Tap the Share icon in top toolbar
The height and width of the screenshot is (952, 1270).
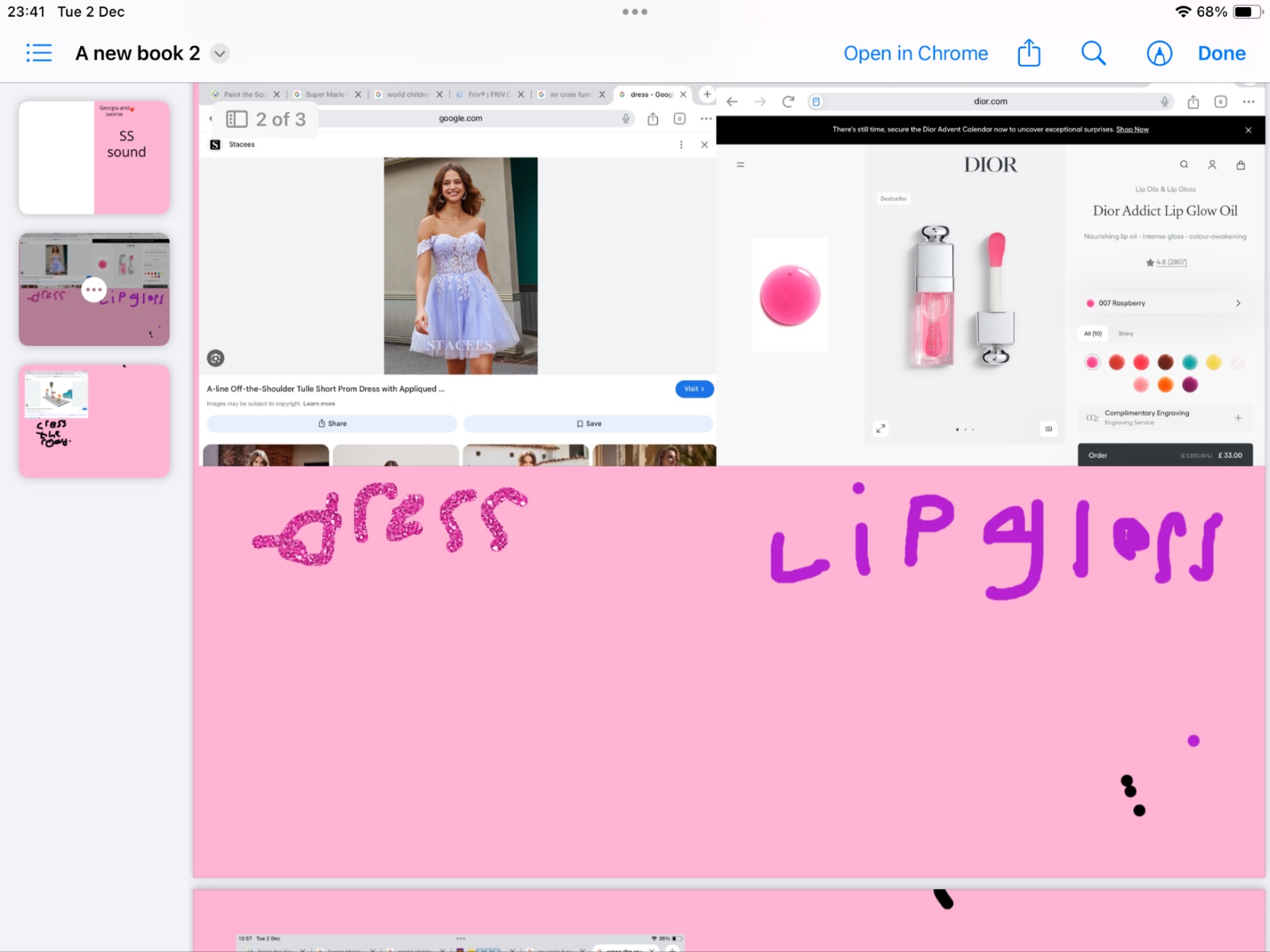pyautogui.click(x=1029, y=53)
